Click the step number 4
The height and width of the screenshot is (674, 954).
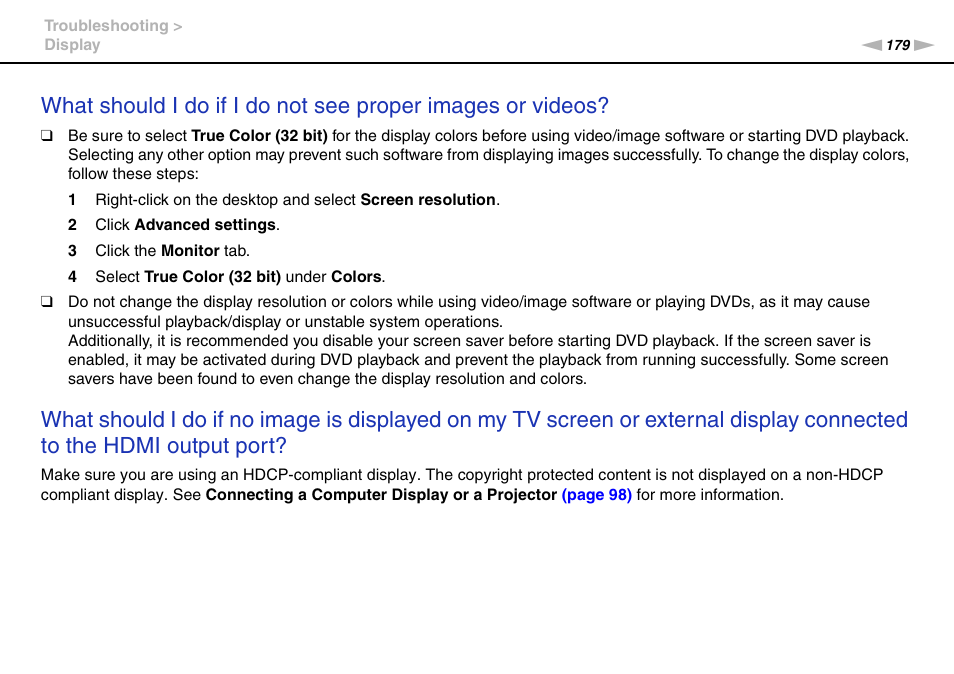[72, 277]
